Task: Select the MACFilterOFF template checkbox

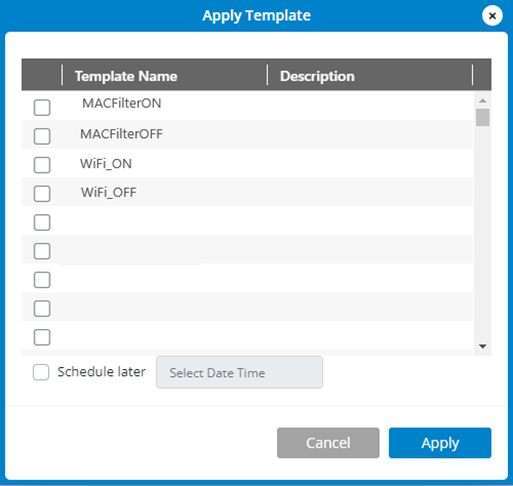Action: (x=42, y=136)
